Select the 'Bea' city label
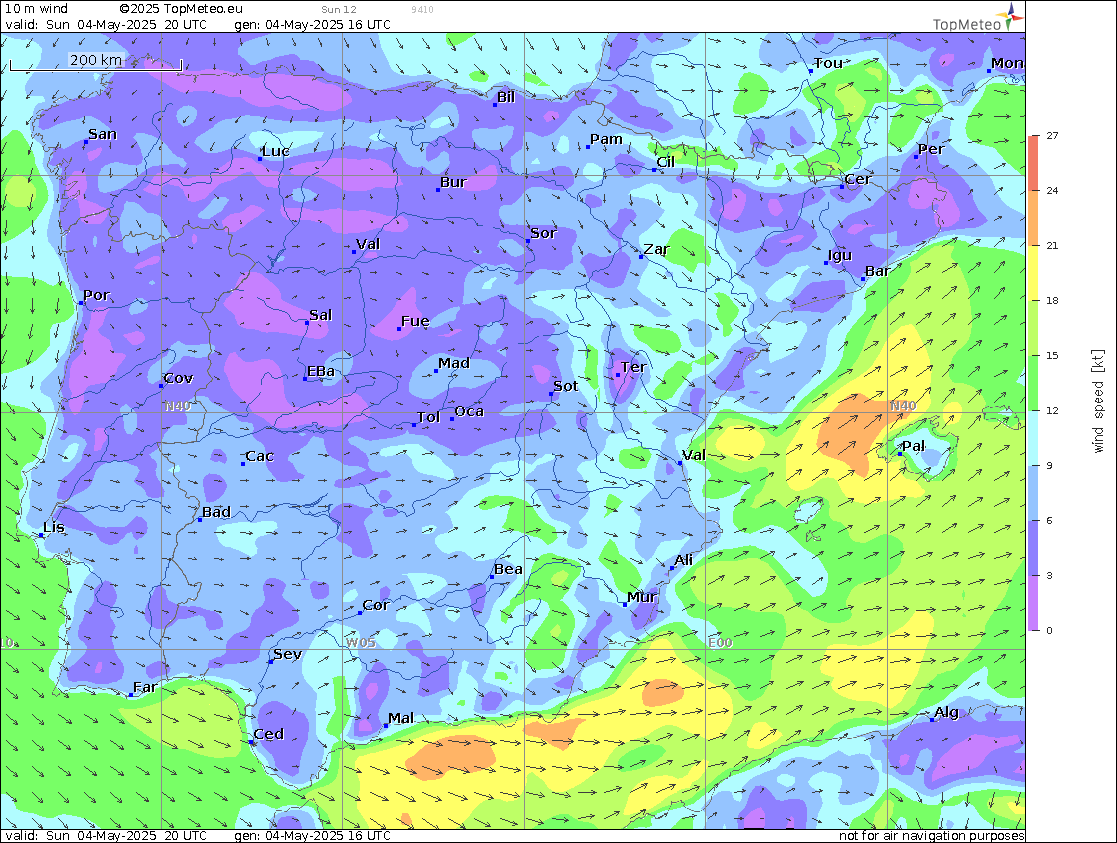 [508, 569]
